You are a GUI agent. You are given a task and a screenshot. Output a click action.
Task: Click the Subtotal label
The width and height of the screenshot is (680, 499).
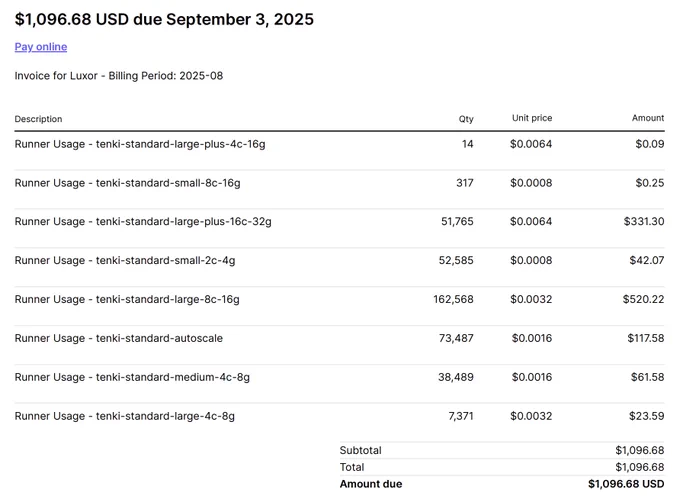tap(360, 450)
